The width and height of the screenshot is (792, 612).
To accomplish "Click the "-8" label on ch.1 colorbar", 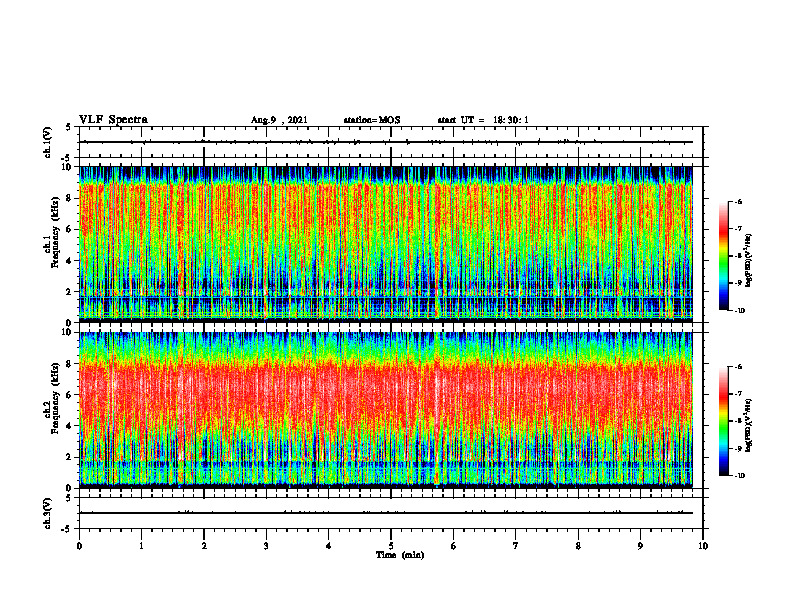I will coord(739,256).
